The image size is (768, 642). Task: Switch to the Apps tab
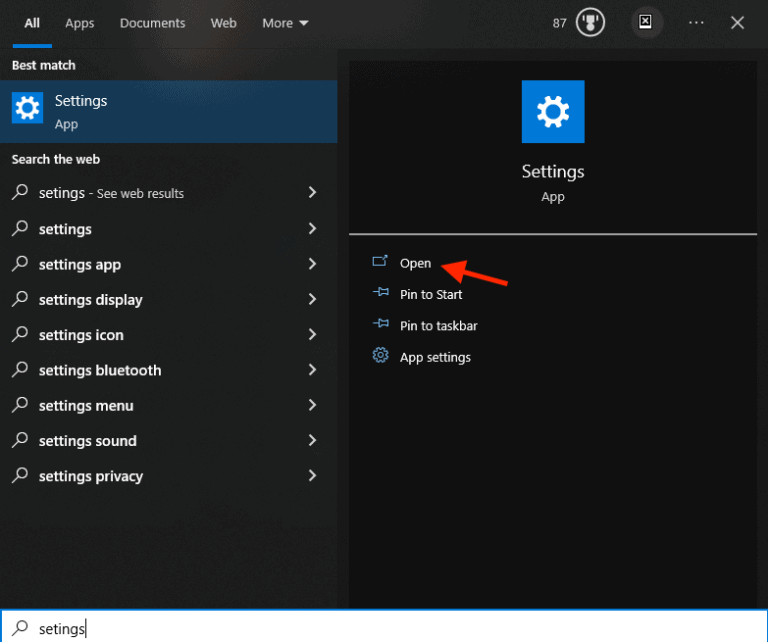tap(79, 23)
